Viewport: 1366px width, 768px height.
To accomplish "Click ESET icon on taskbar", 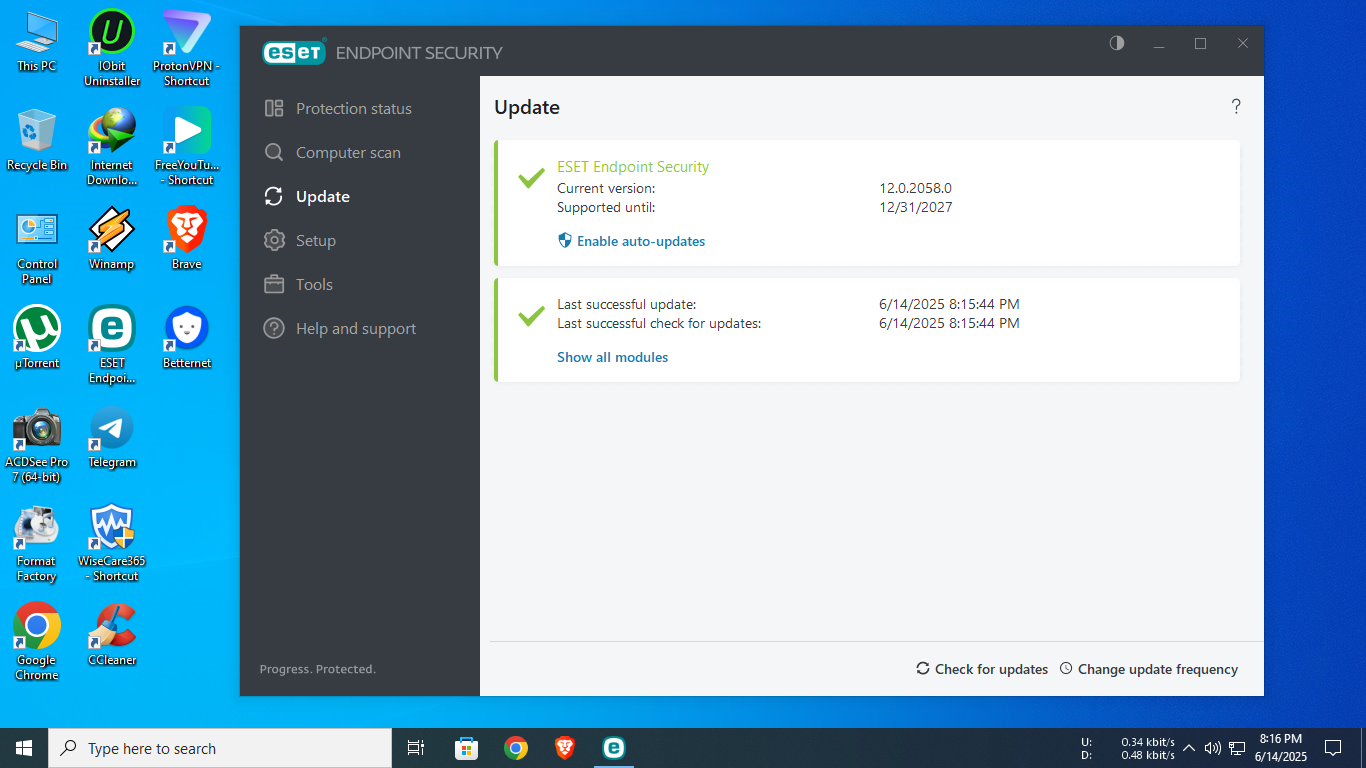I will 613,748.
